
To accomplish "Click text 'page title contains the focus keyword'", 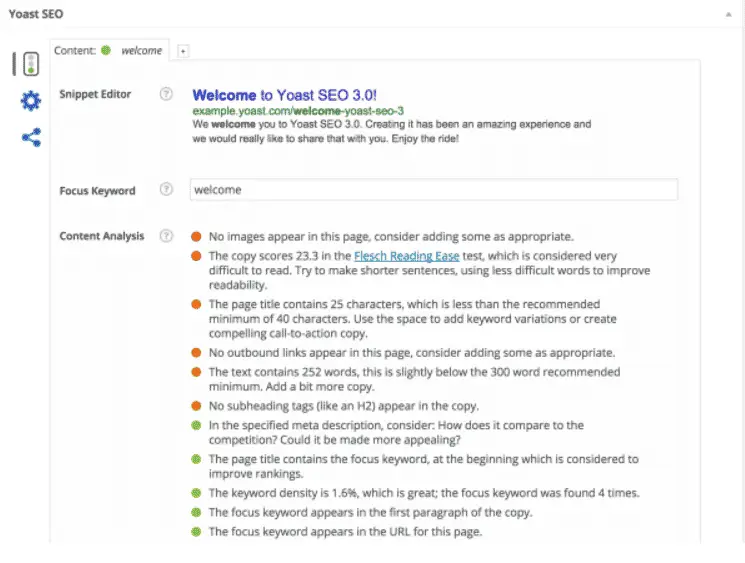I will (329, 459).
